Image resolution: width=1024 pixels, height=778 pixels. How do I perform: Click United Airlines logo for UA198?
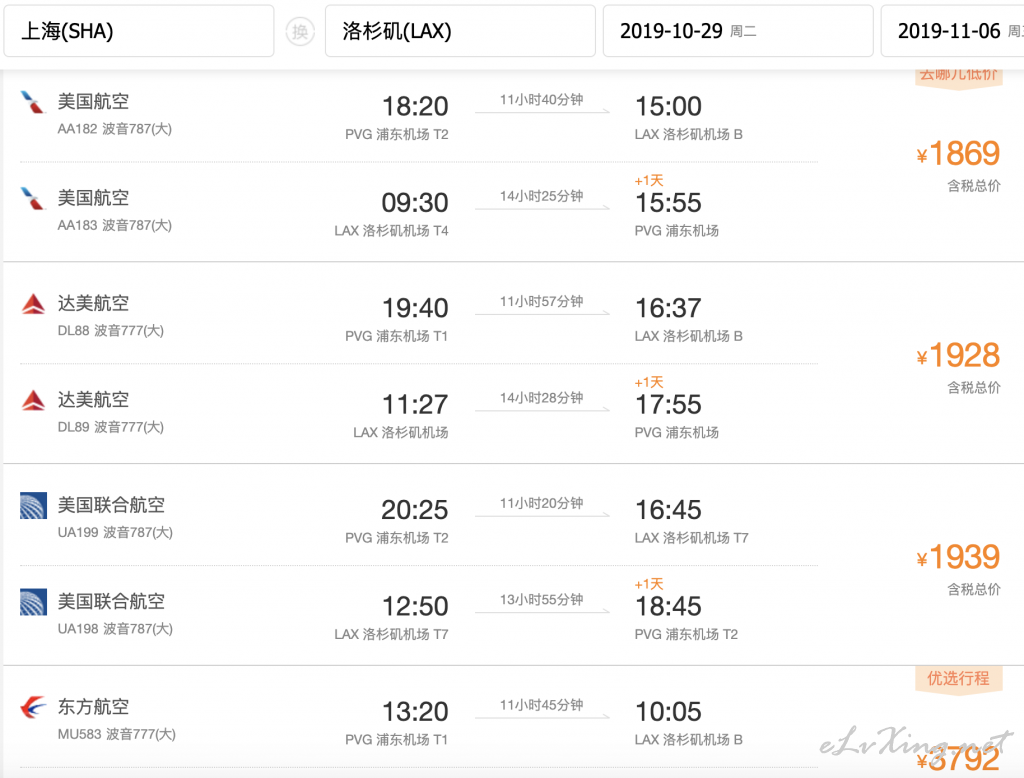point(33,602)
